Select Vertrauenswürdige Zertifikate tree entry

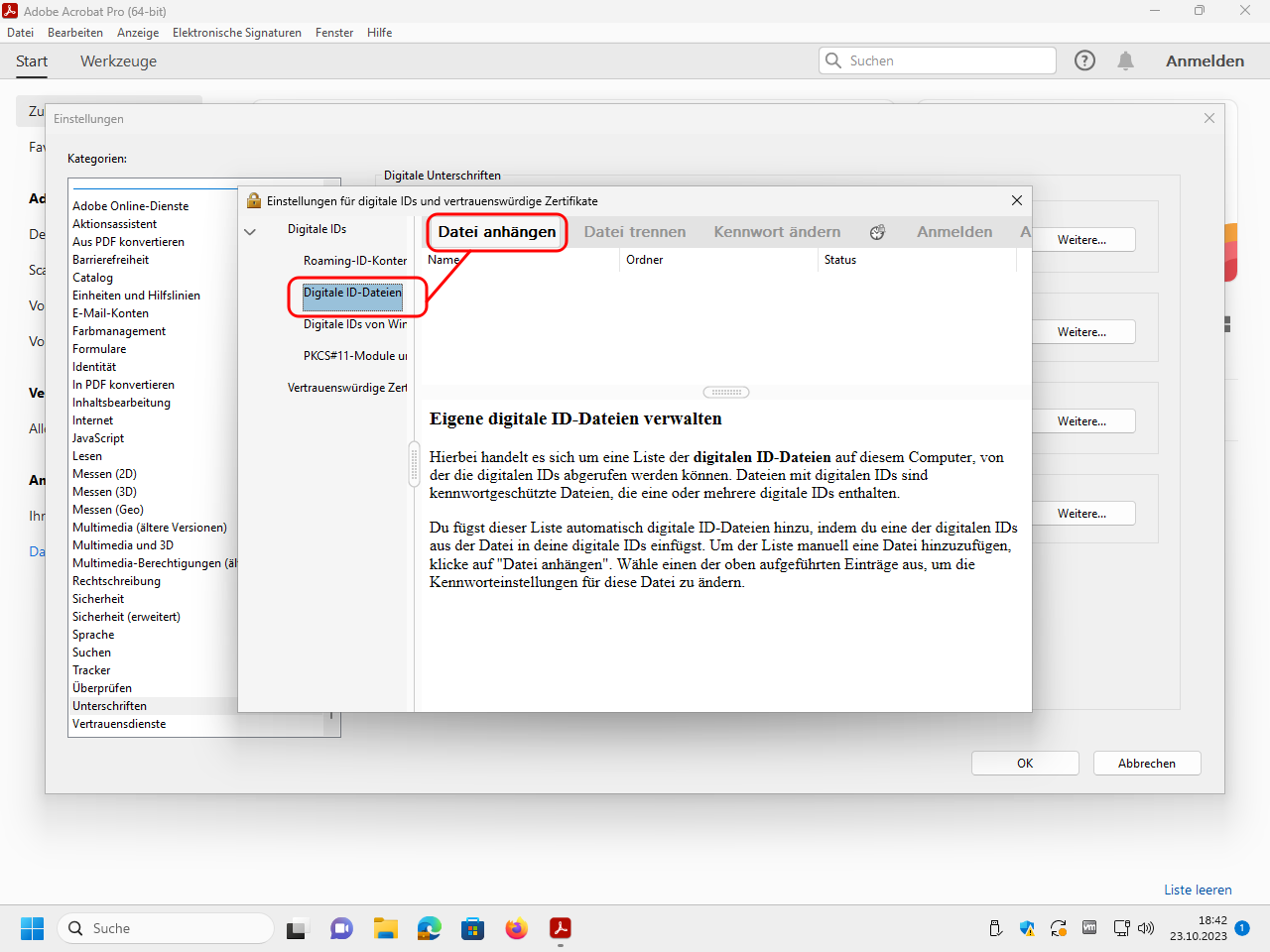(x=347, y=388)
